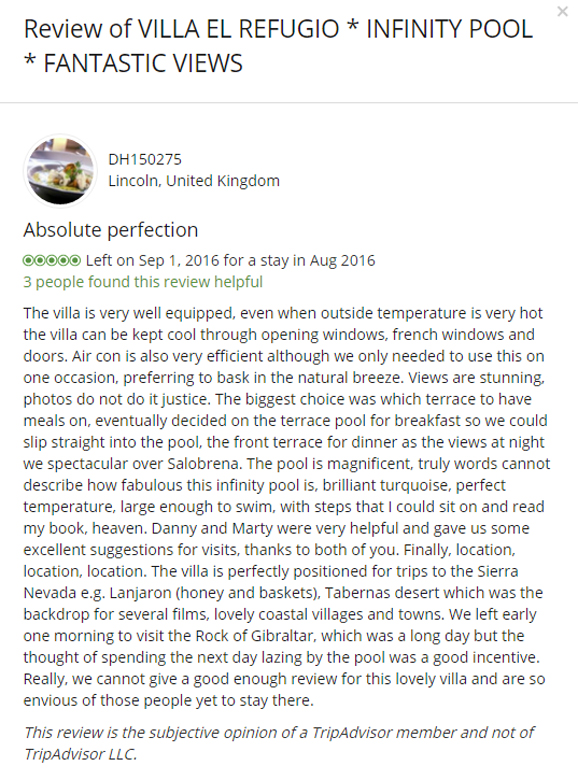
Task: Click the username DH150275
Action: (145, 159)
